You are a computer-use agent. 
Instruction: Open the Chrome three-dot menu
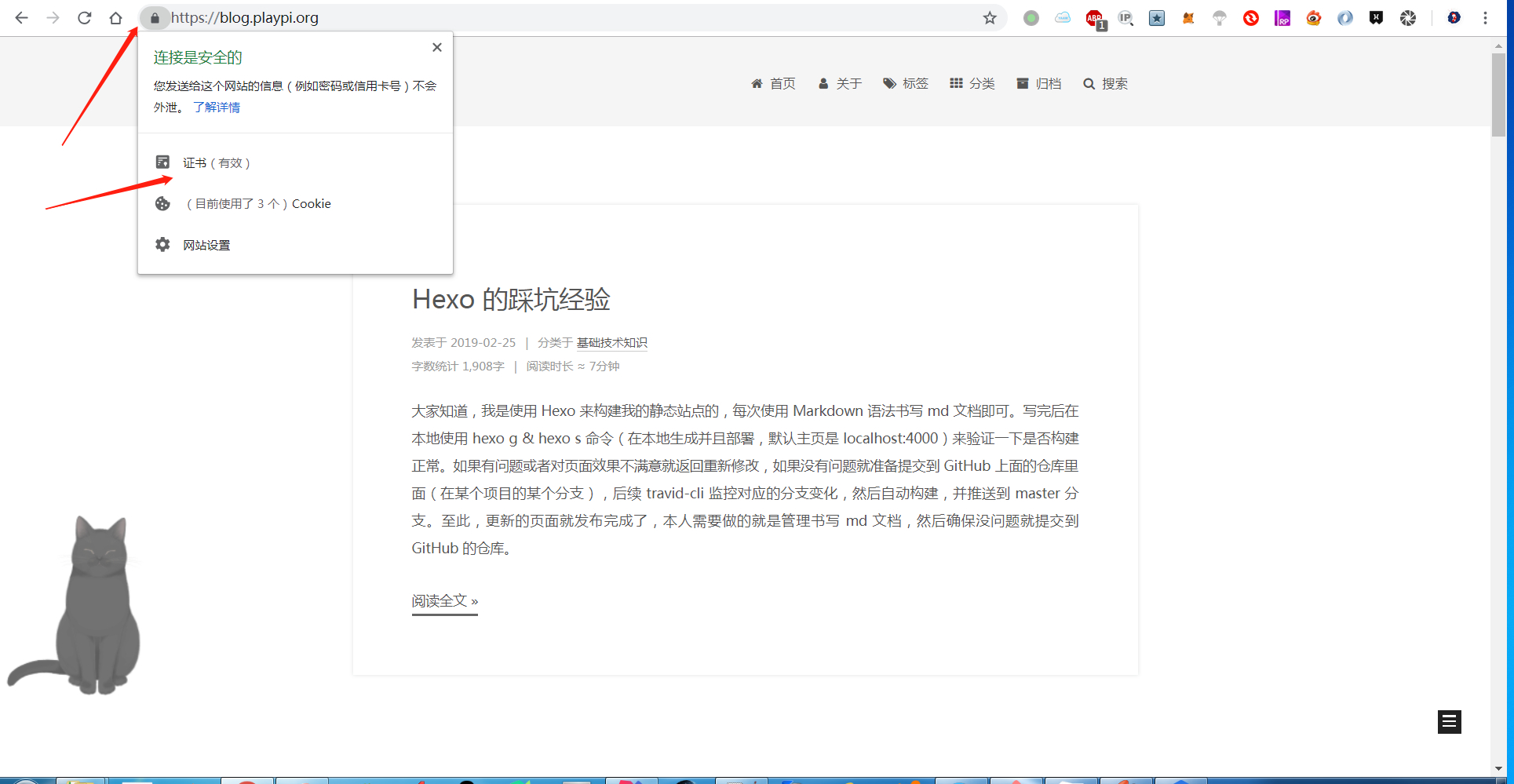[x=1485, y=17]
